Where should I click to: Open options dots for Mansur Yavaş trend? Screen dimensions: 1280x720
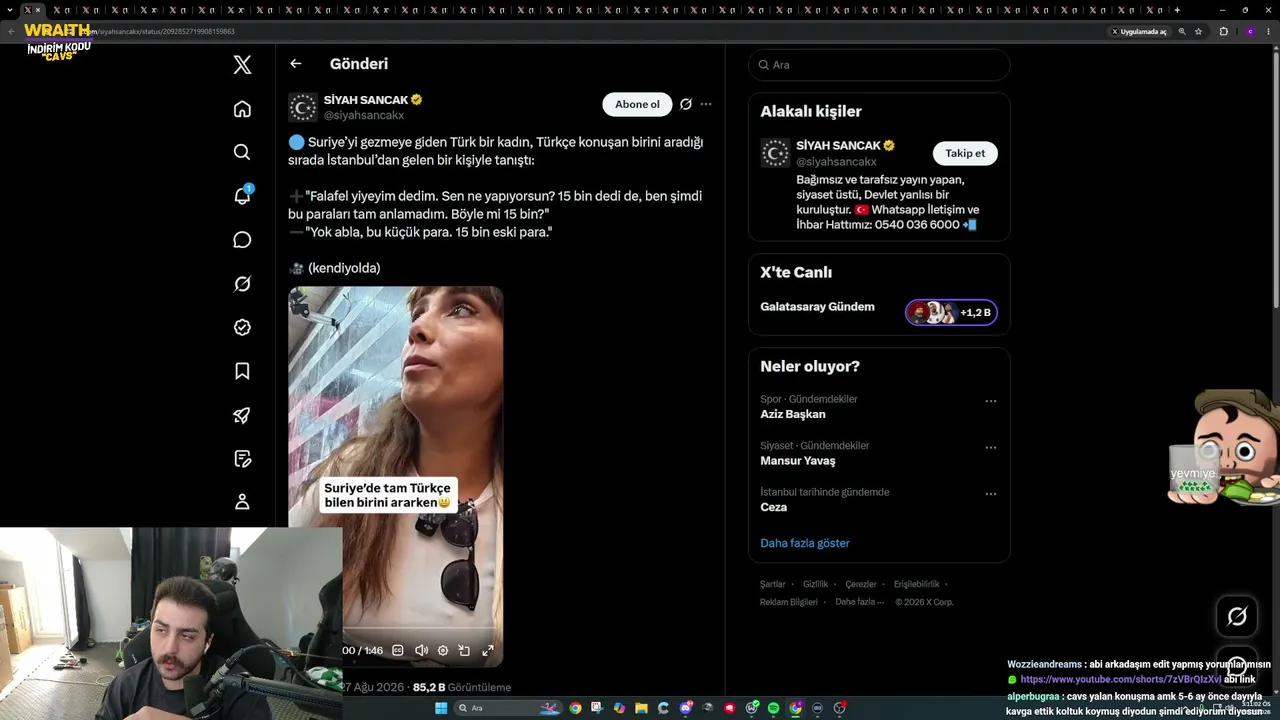point(991,447)
